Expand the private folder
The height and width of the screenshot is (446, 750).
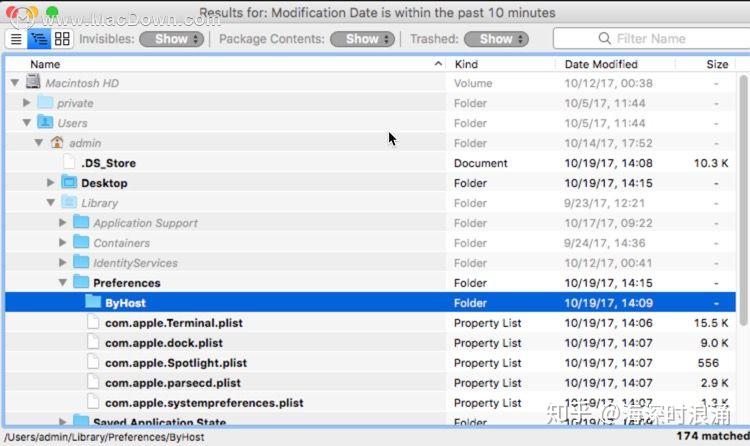tap(27, 102)
